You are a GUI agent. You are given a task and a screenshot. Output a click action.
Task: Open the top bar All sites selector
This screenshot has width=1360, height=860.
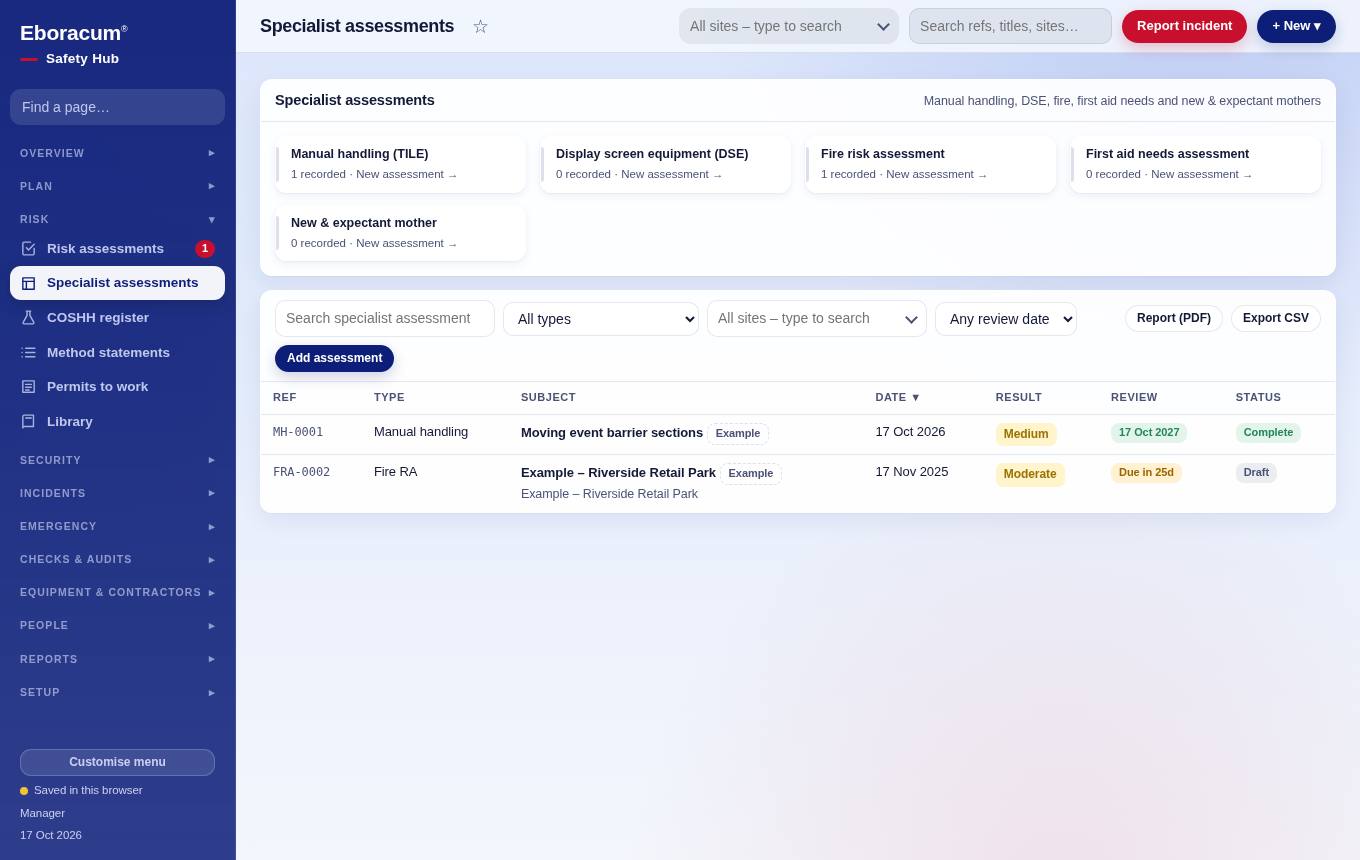[789, 26]
